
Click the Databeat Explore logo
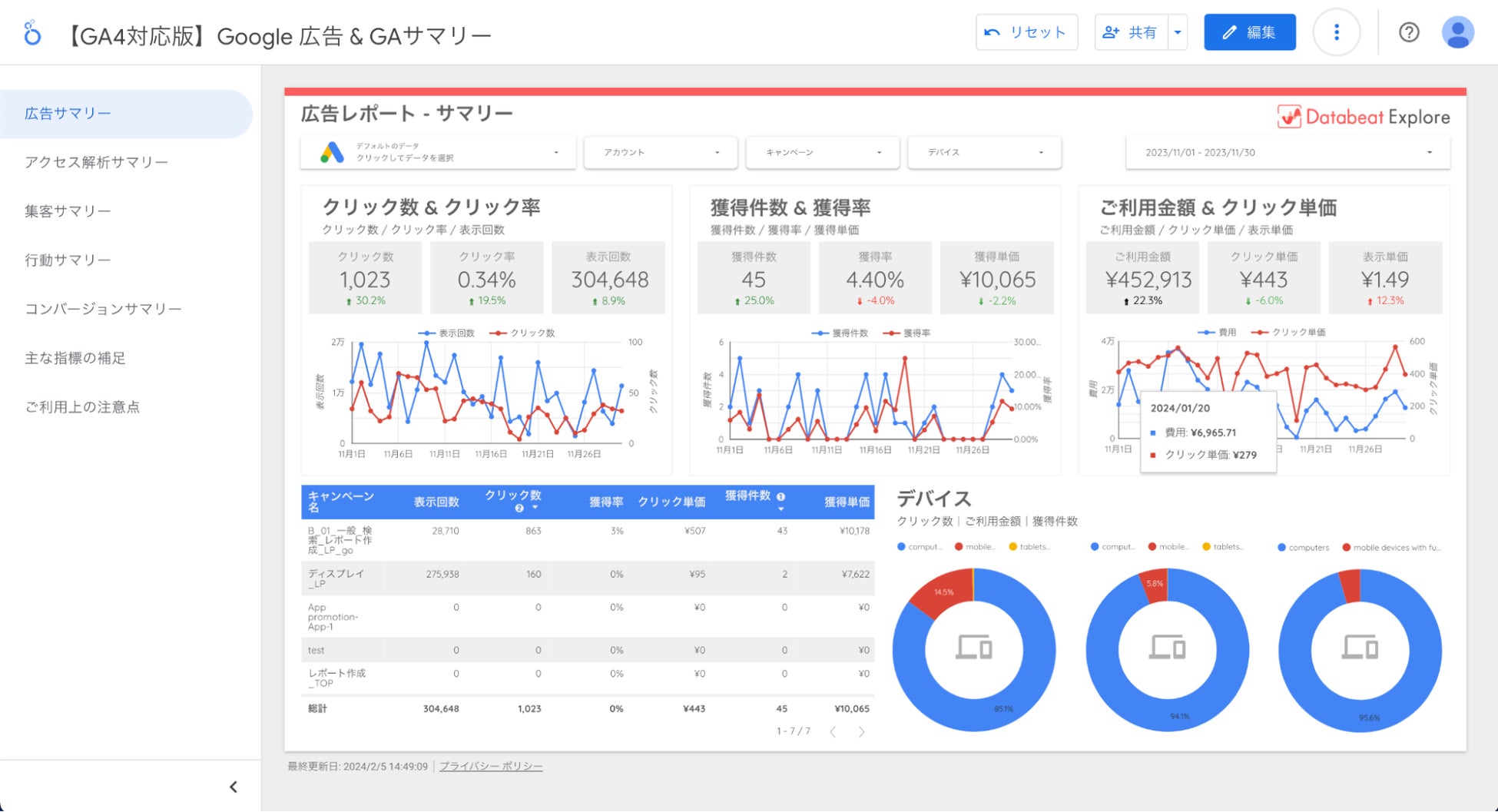click(x=1364, y=117)
